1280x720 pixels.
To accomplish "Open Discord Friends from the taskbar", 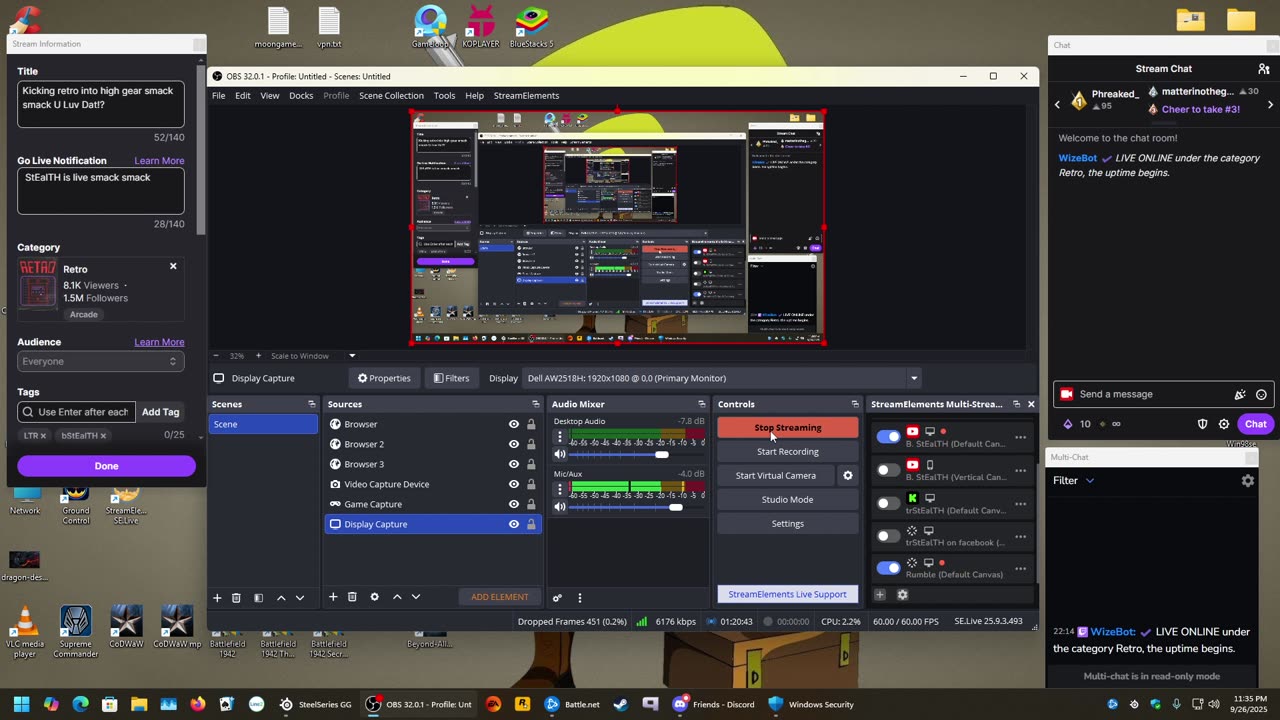I will pos(714,704).
